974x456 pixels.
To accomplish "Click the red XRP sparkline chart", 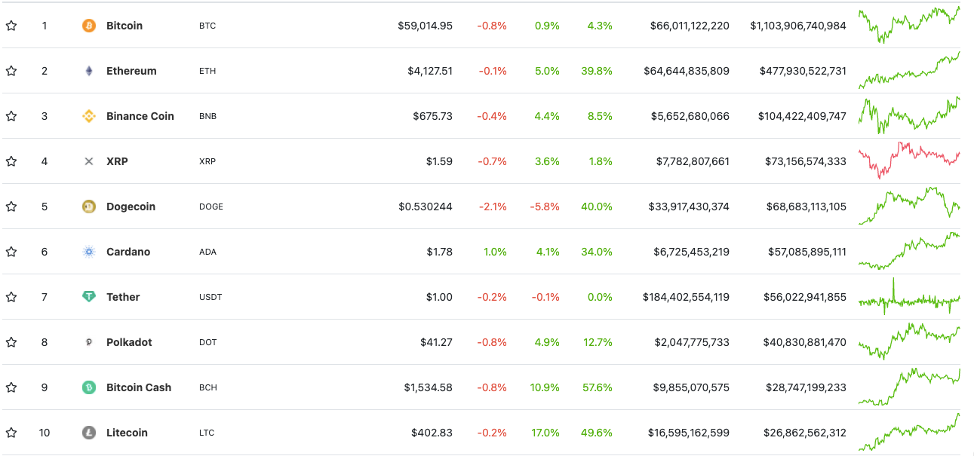I will pyautogui.click(x=908, y=159).
